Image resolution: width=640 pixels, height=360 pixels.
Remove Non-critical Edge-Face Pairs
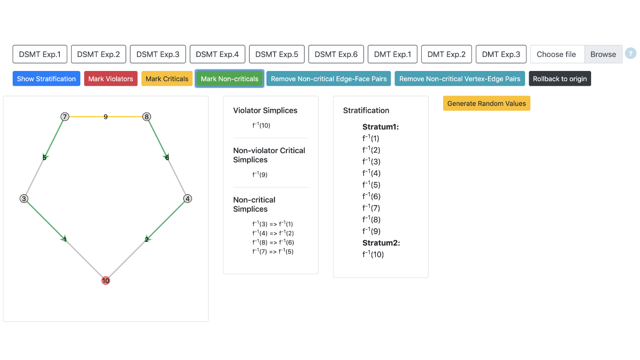tap(329, 79)
